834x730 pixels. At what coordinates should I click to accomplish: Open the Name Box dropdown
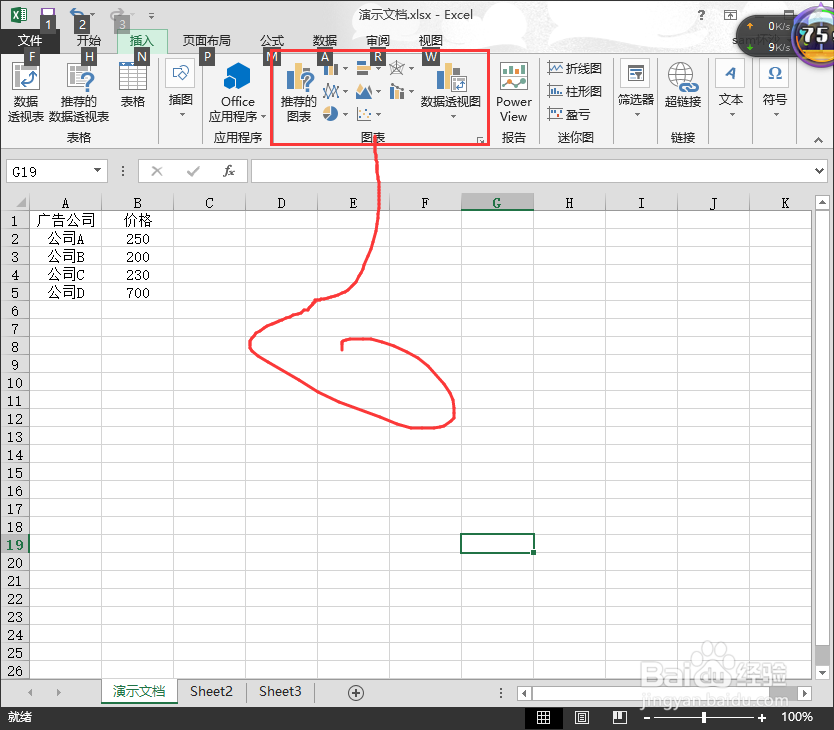coord(97,170)
